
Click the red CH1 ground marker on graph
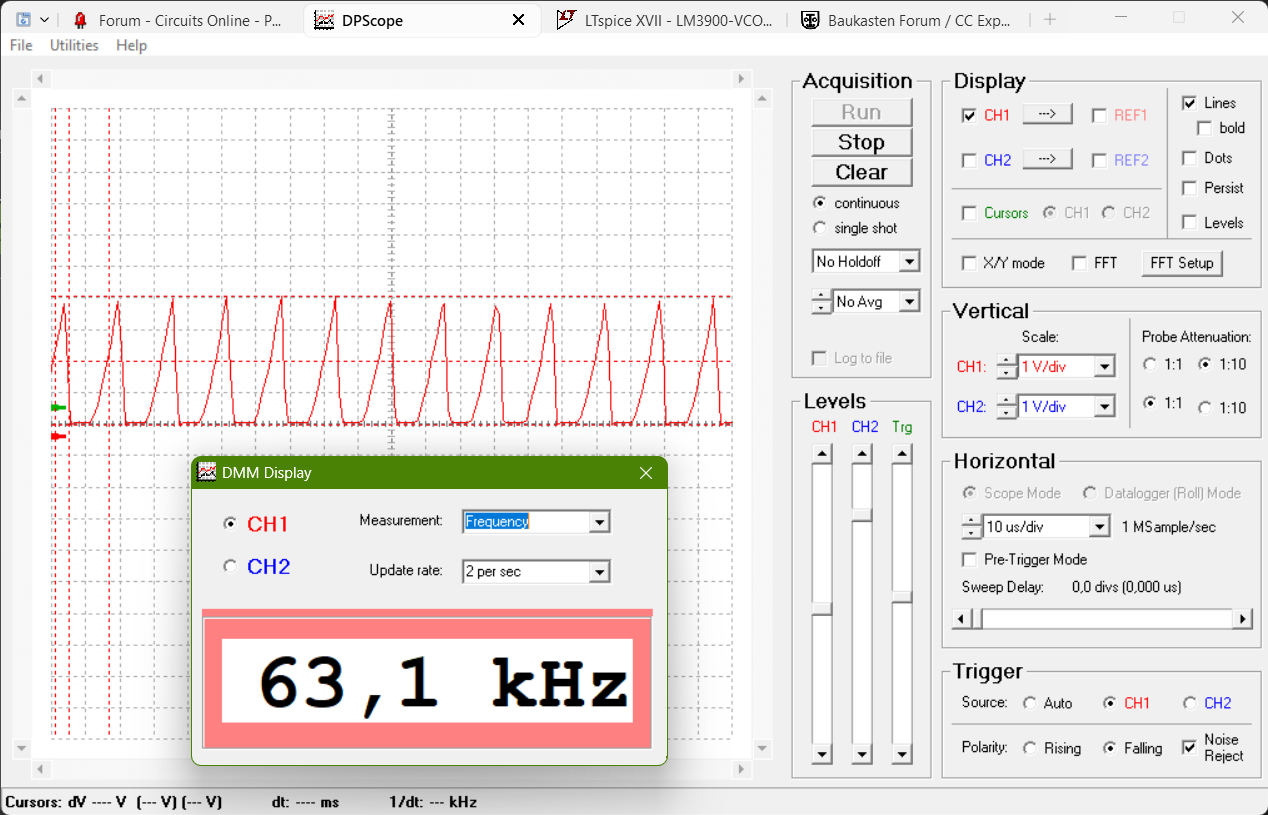[58, 436]
